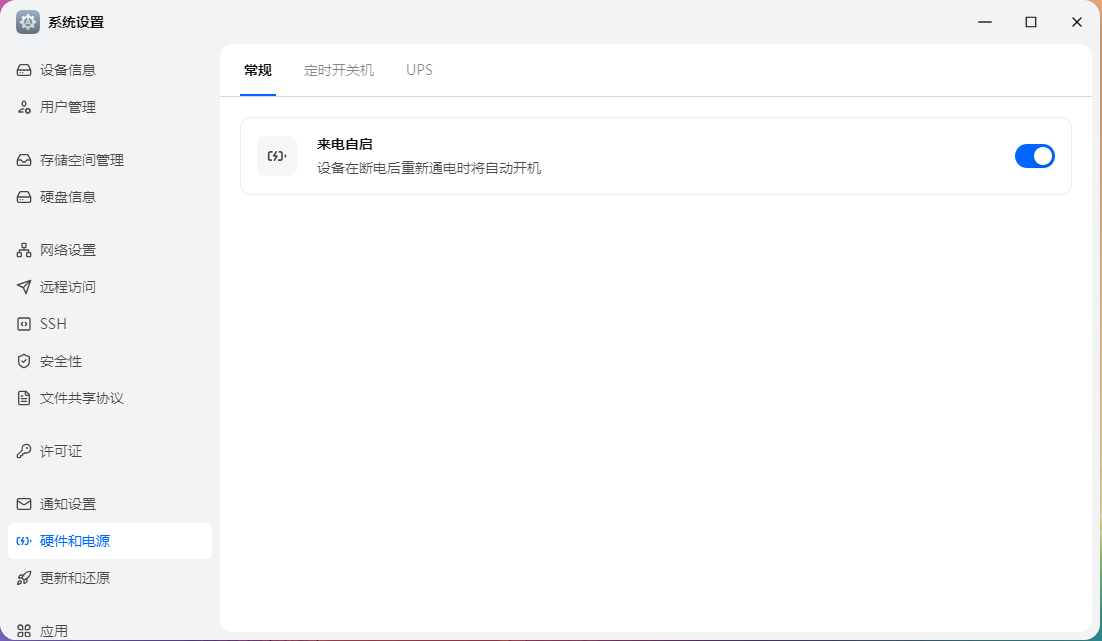This screenshot has width=1102, height=641.
Task: Disable the 来电自启 auto power-on toggle
Action: coord(1034,156)
